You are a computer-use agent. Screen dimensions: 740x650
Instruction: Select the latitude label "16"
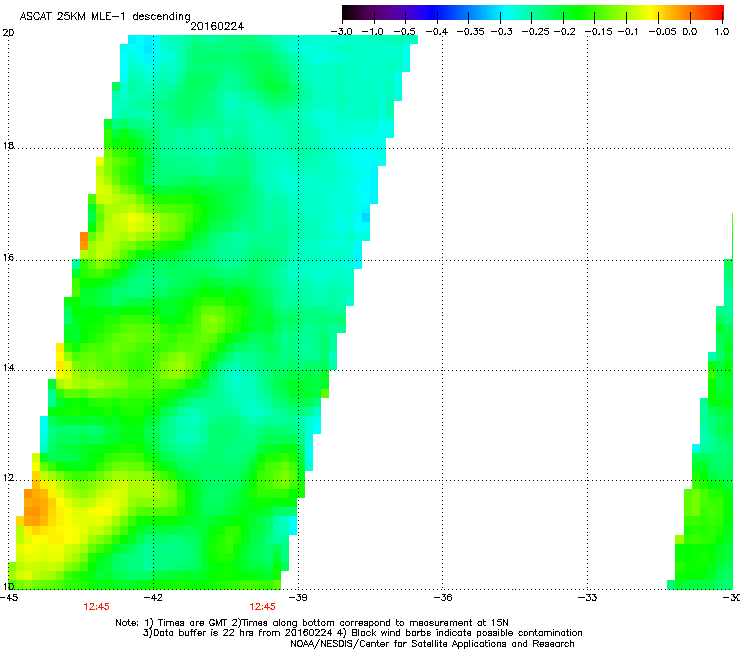[8, 258]
